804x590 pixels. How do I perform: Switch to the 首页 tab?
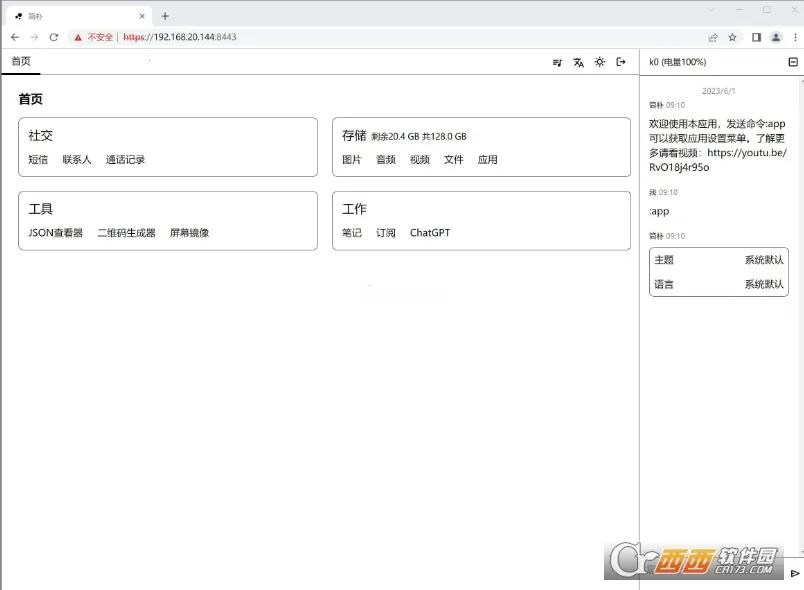coord(21,61)
